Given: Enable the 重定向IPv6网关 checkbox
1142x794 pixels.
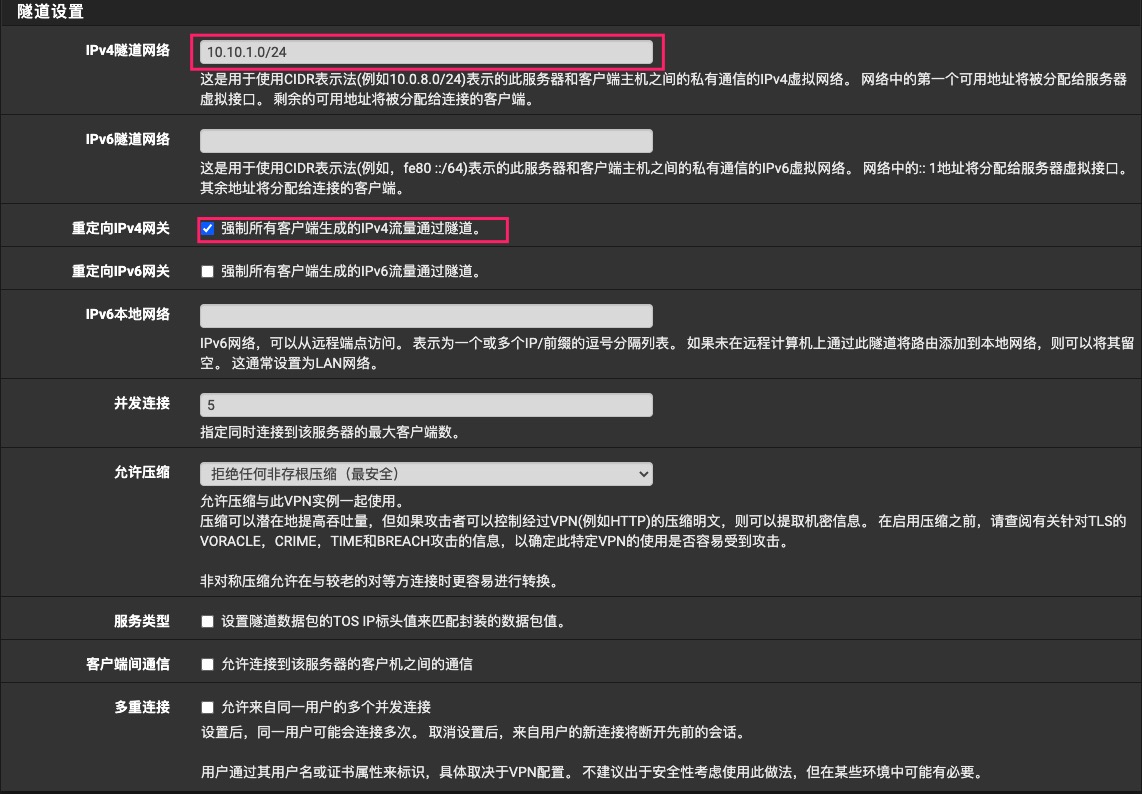Looking at the screenshot, I should [208, 271].
